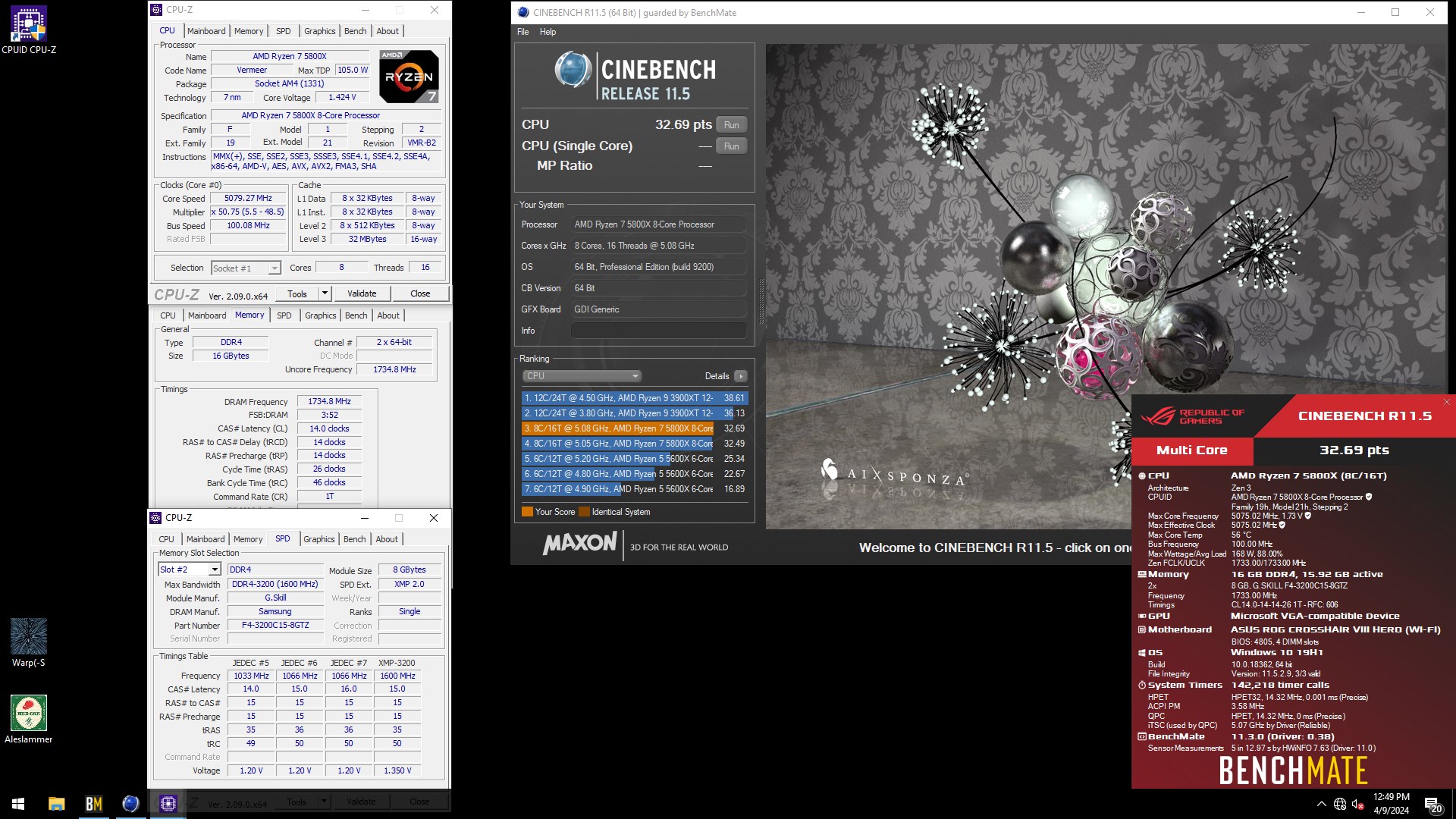The image size is (1456, 819).
Task: Click the Cinebench title bar app icon
Action: 522,12
